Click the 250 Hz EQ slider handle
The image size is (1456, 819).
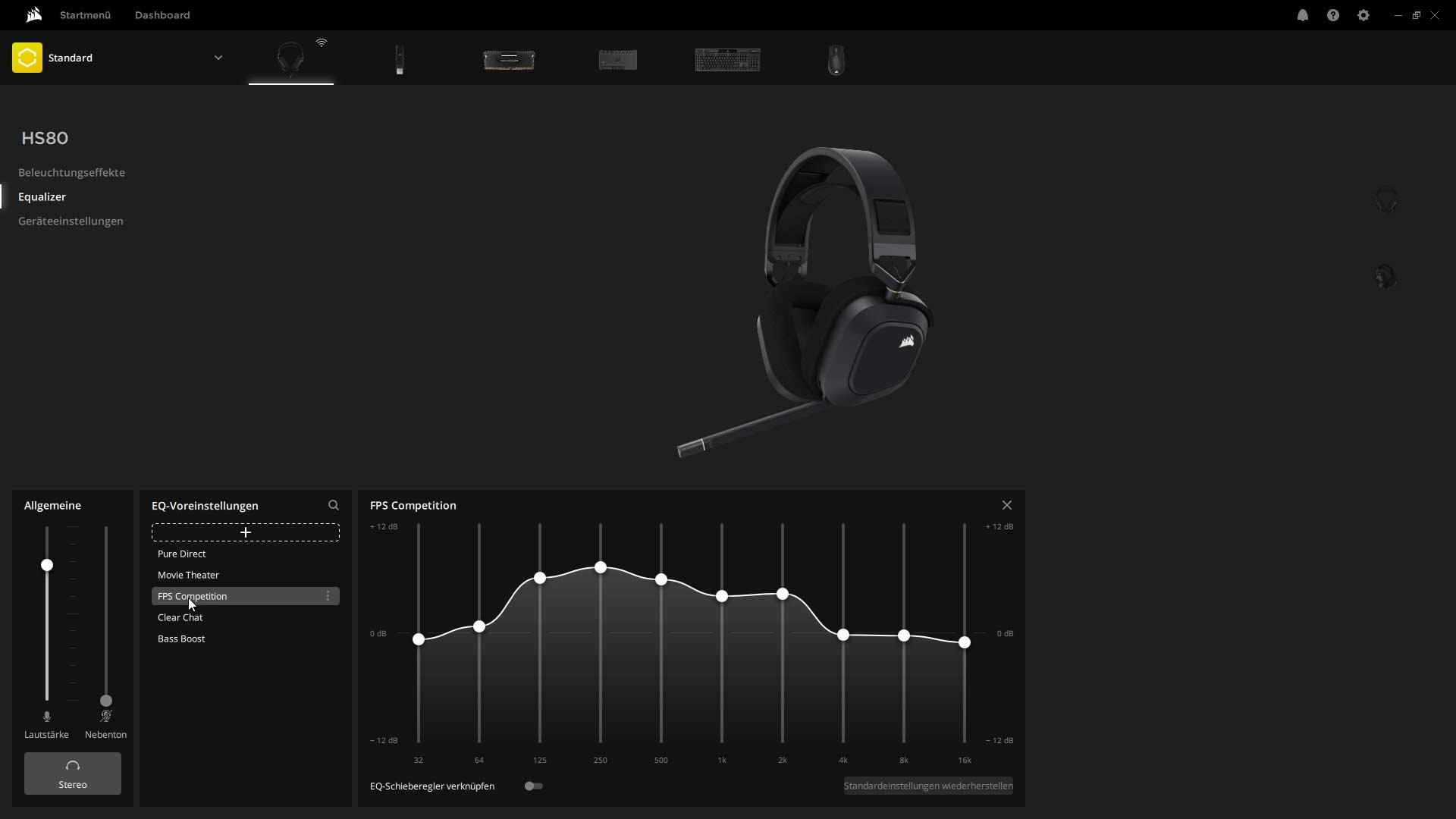[601, 567]
